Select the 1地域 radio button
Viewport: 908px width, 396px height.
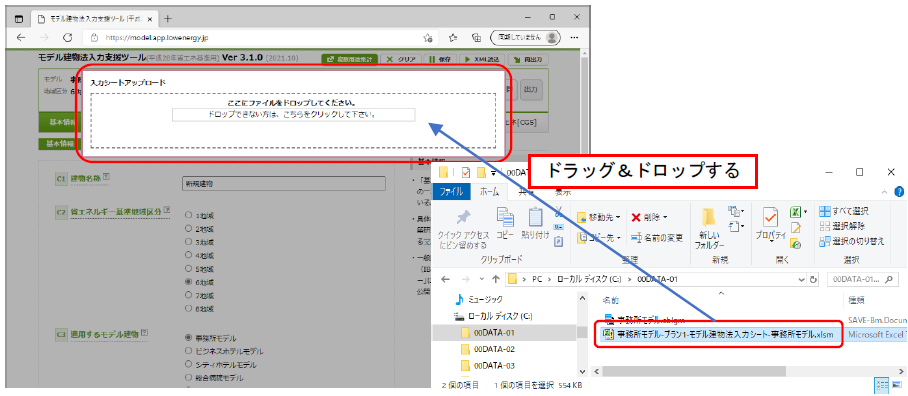coord(188,215)
